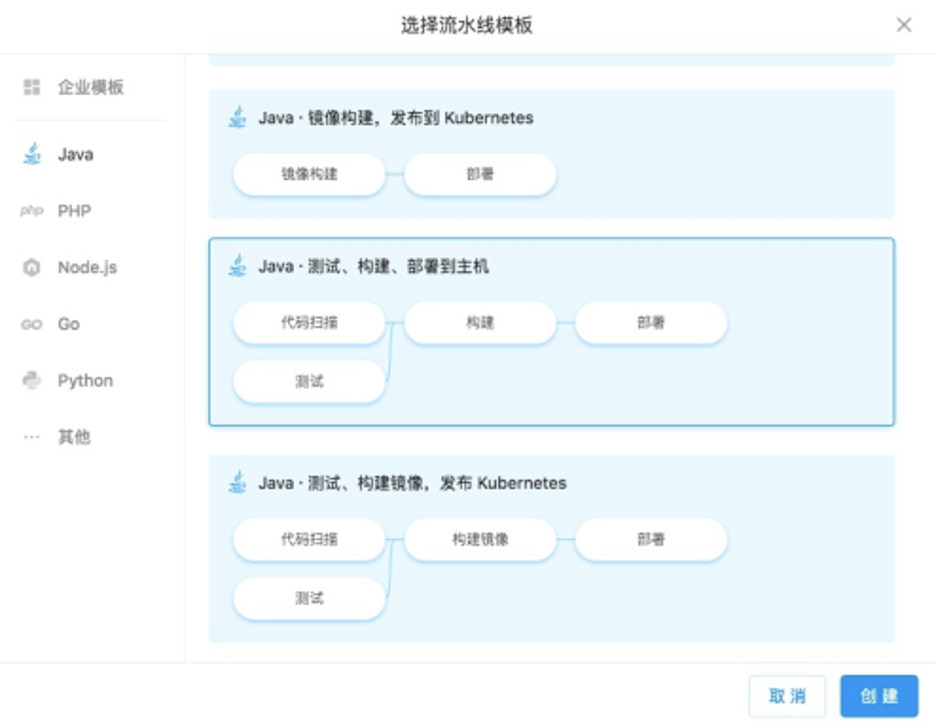The width and height of the screenshot is (936, 728).
Task: Click the 创建 button
Action: (x=879, y=696)
